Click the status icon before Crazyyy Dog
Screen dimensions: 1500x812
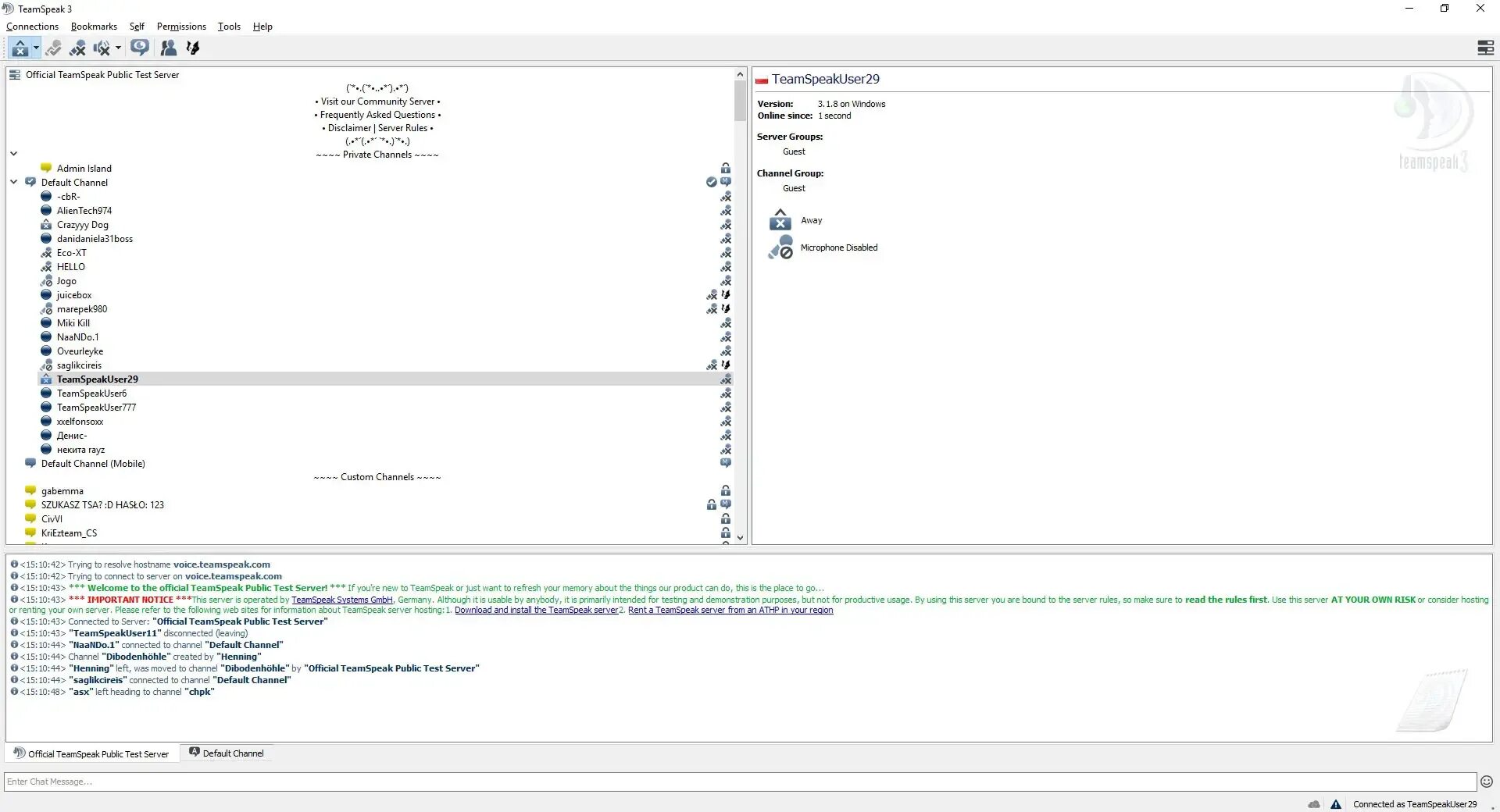click(46, 224)
